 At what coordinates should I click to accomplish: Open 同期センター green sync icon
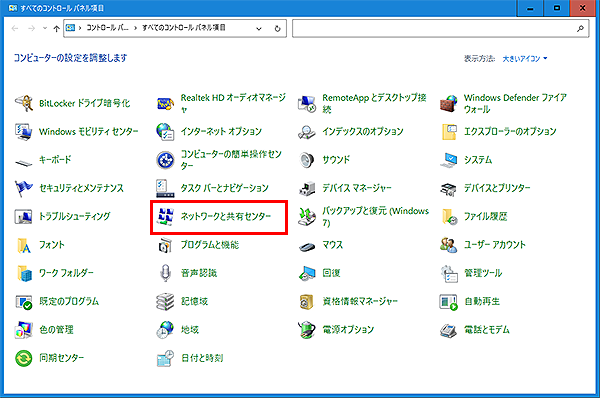[x=24, y=358]
